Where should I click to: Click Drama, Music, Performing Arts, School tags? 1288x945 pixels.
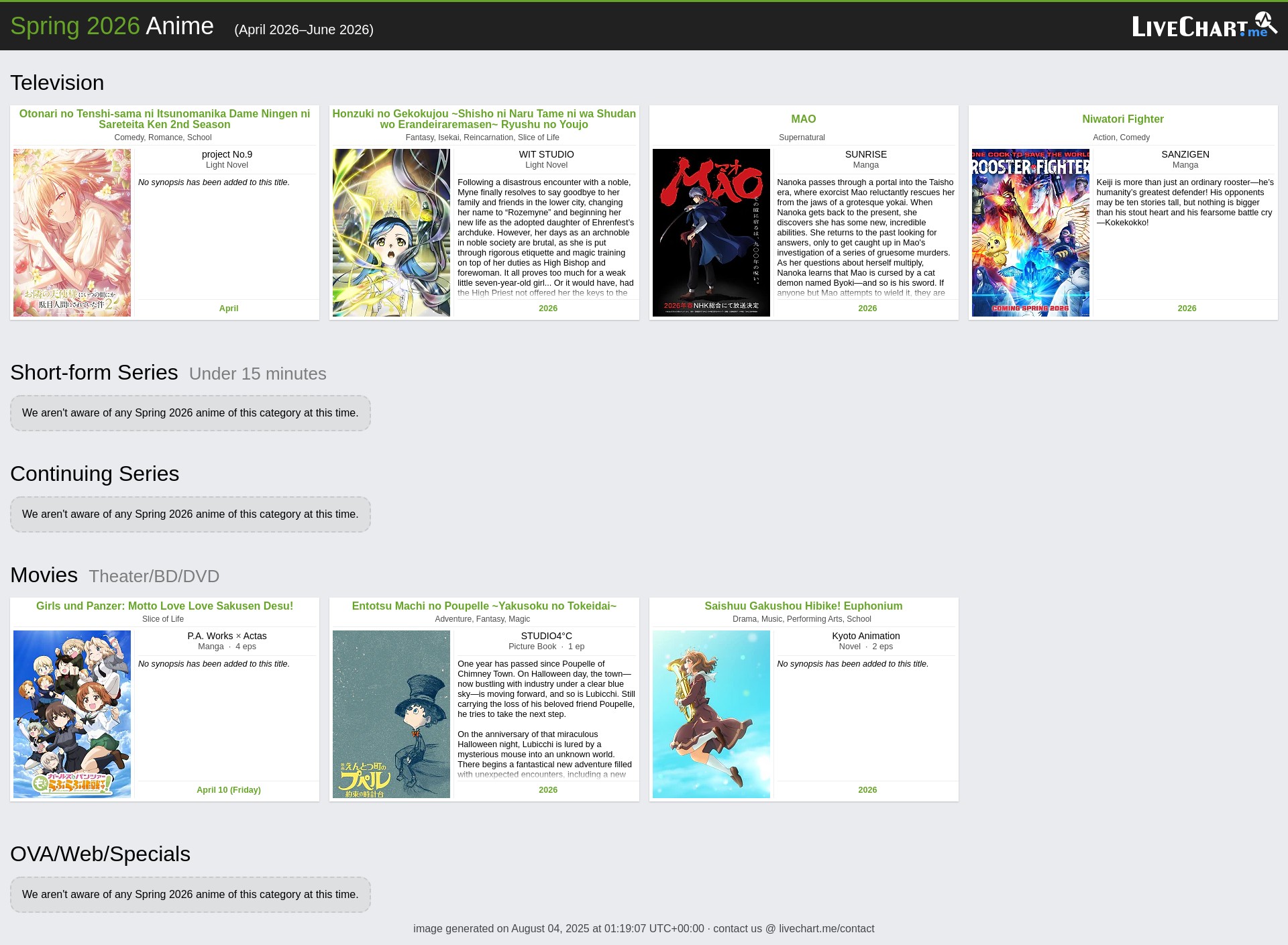point(802,619)
